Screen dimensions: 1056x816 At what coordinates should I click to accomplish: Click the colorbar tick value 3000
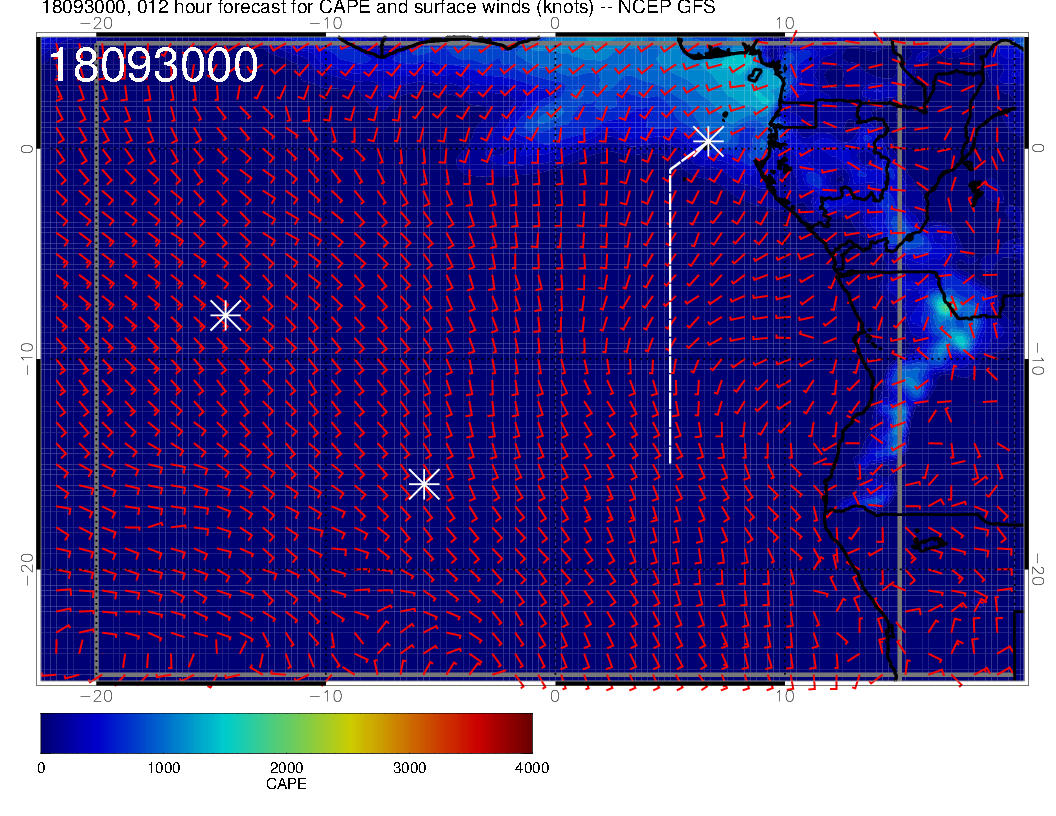pos(409,768)
